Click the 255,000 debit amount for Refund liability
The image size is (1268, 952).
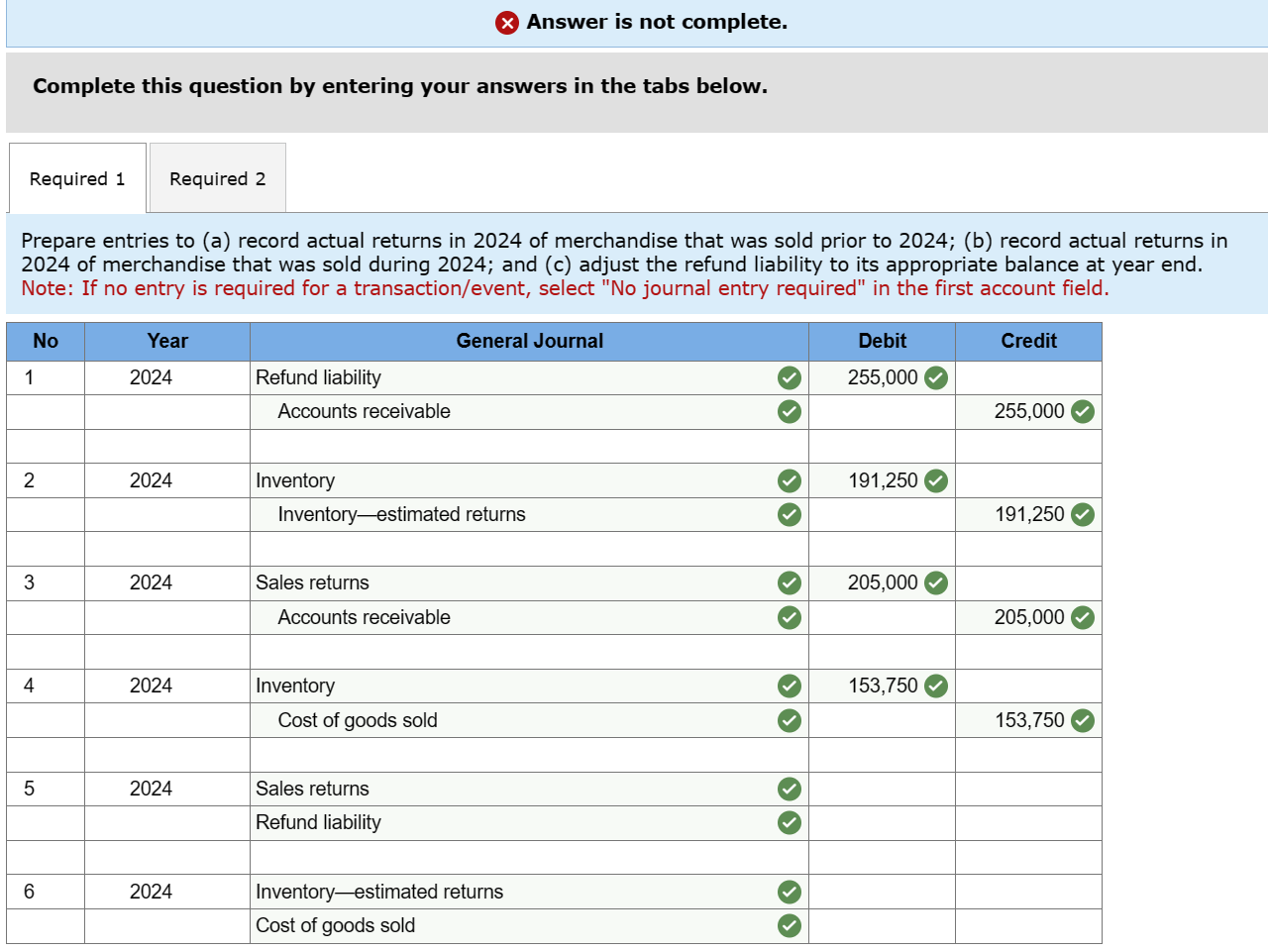pos(883,377)
